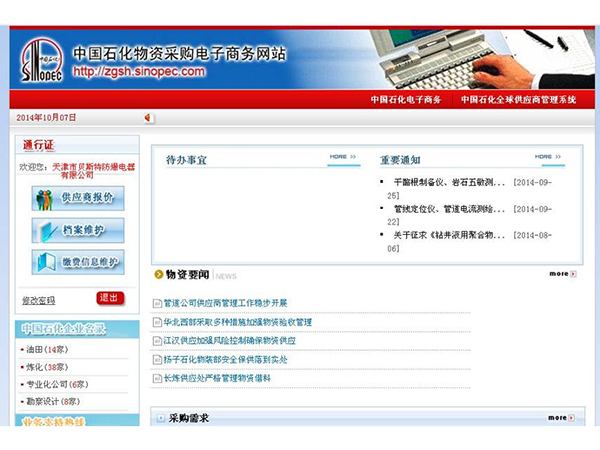This screenshot has width=600, height=450.
Task: Click the 通行证 panel heading
Action: tap(38, 145)
